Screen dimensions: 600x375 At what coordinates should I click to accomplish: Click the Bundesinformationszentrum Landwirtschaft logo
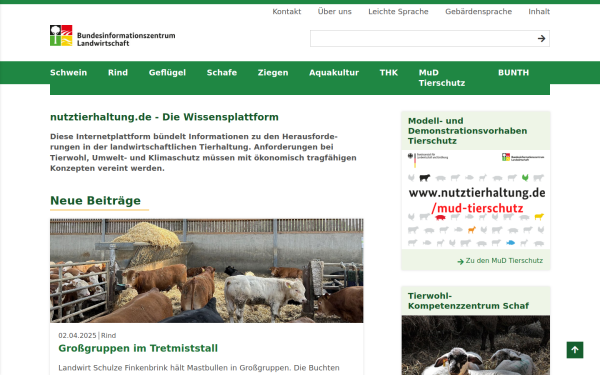pos(112,36)
